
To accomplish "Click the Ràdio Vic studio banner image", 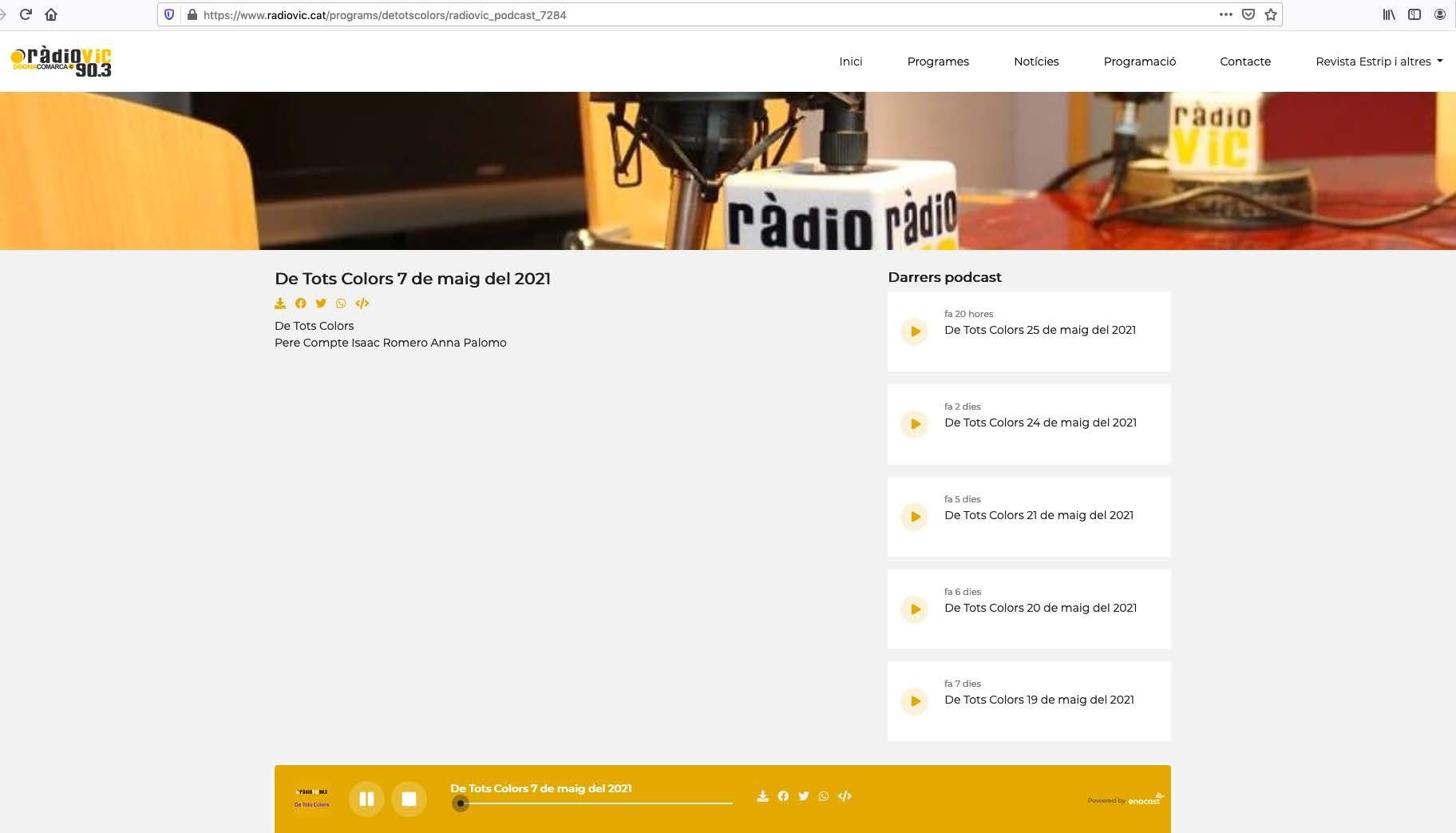I will [728, 171].
